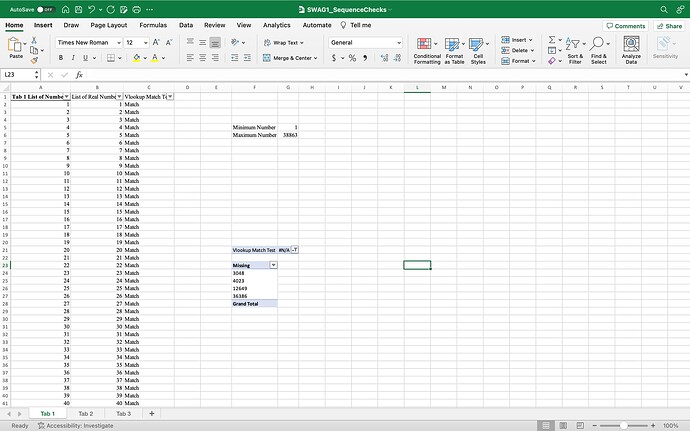Adjust the zoom slider in the status bar
The width and height of the screenshot is (690, 431).
pyautogui.click(x=623, y=426)
